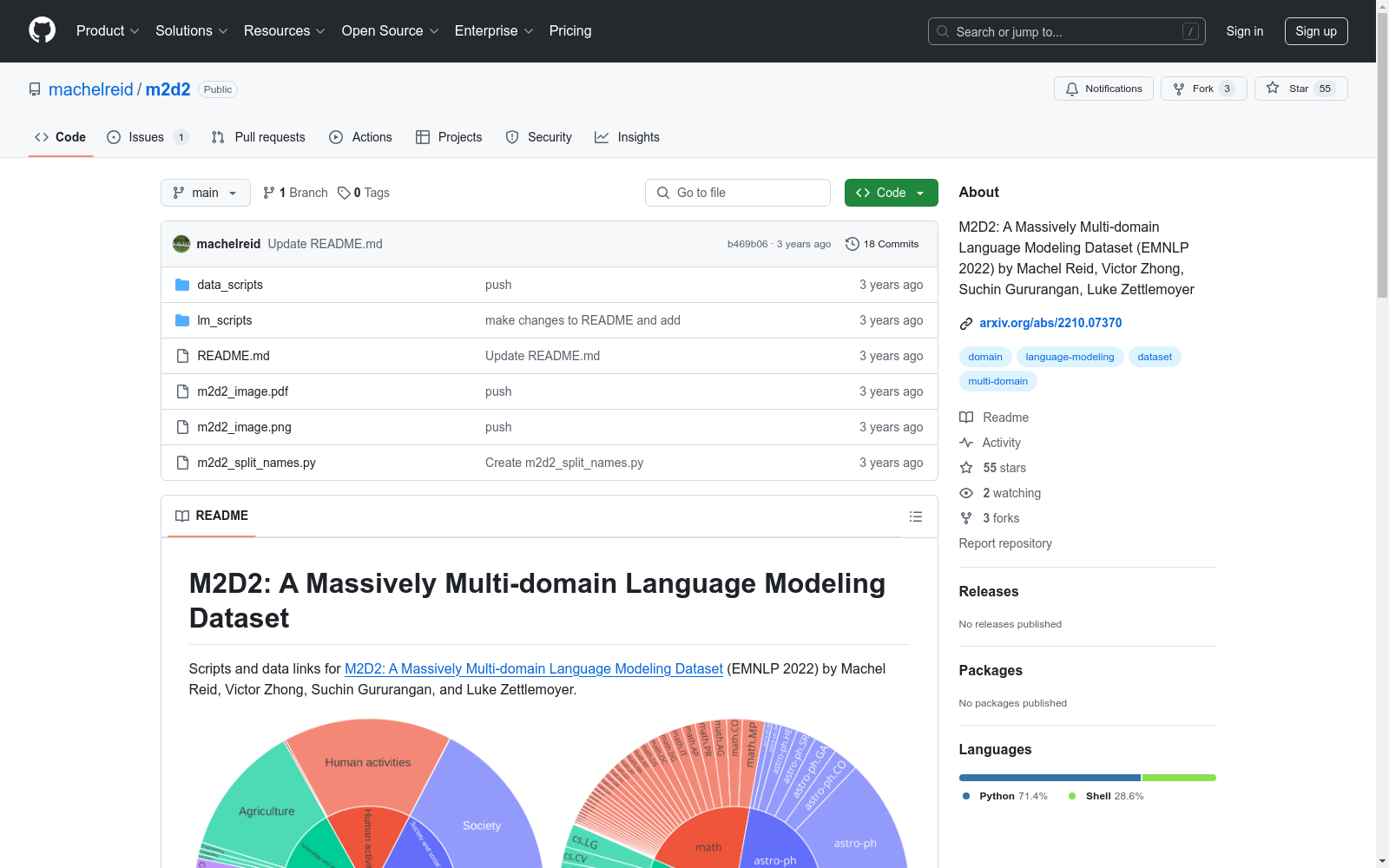1389x868 pixels.
Task: Select the README tab header
Action: point(212,516)
